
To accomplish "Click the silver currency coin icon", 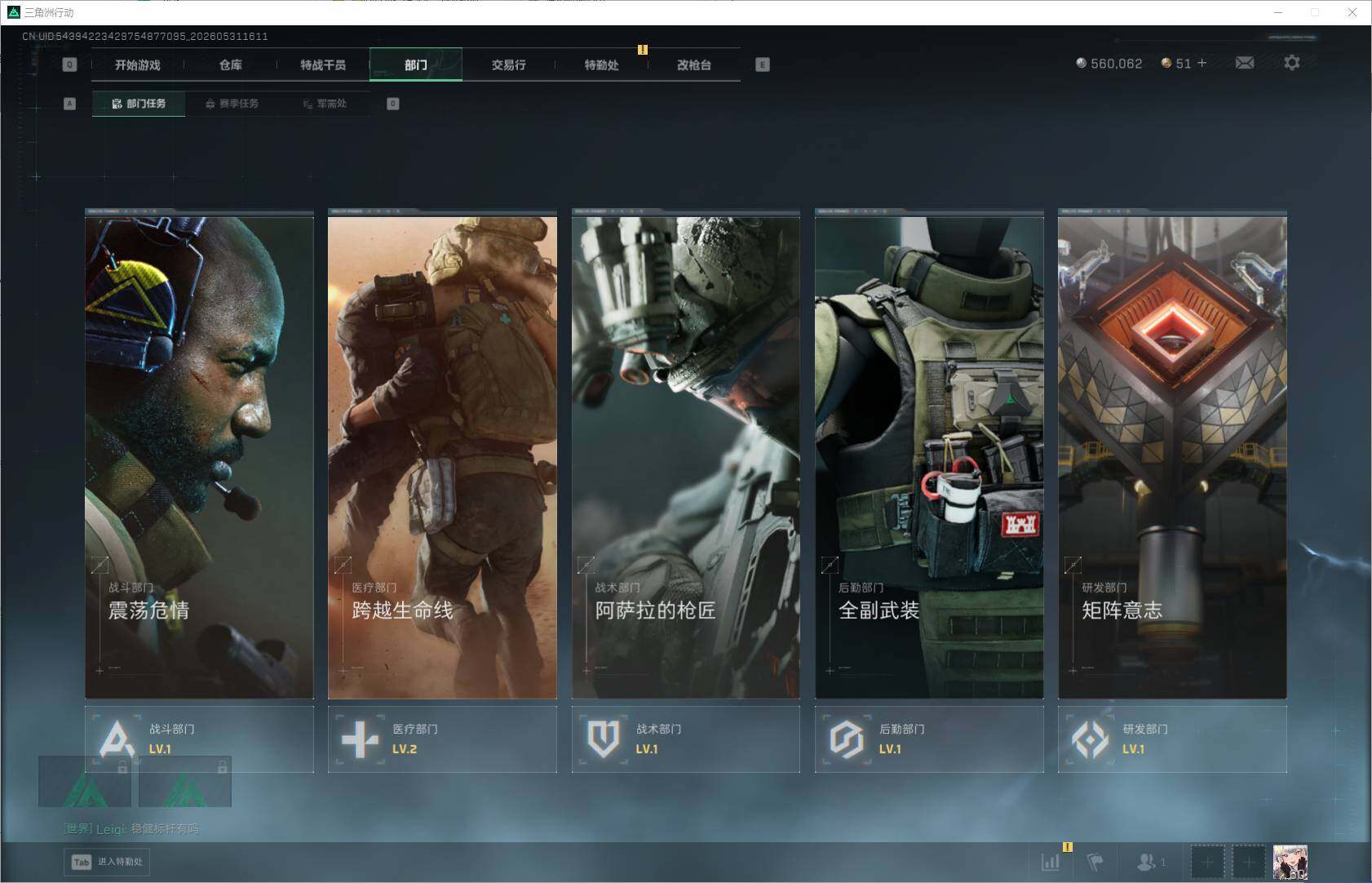I will pos(1082,63).
